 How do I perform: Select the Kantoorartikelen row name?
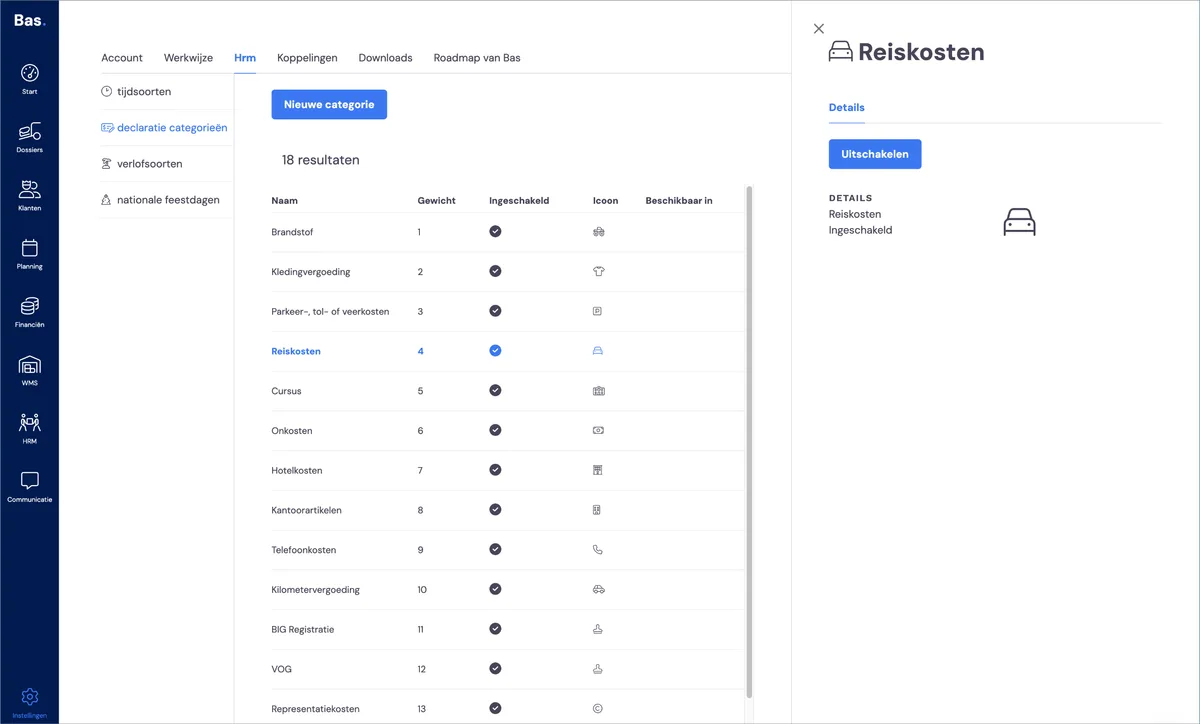[x=306, y=510]
